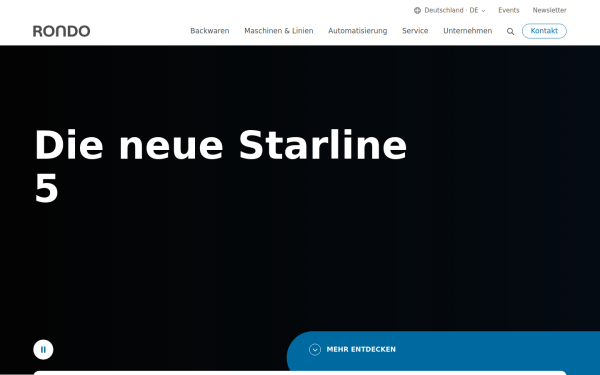Open the search magnifier icon

click(510, 31)
